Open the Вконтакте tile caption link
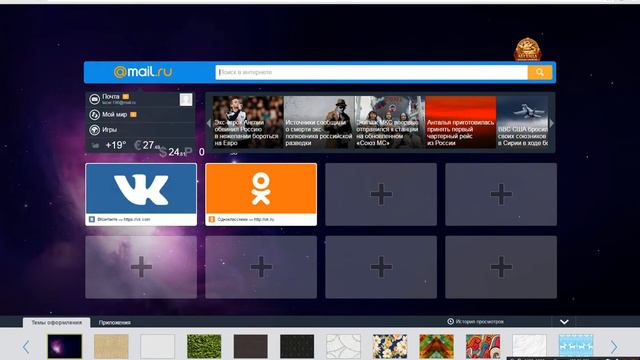The image size is (640, 360). coord(124,219)
